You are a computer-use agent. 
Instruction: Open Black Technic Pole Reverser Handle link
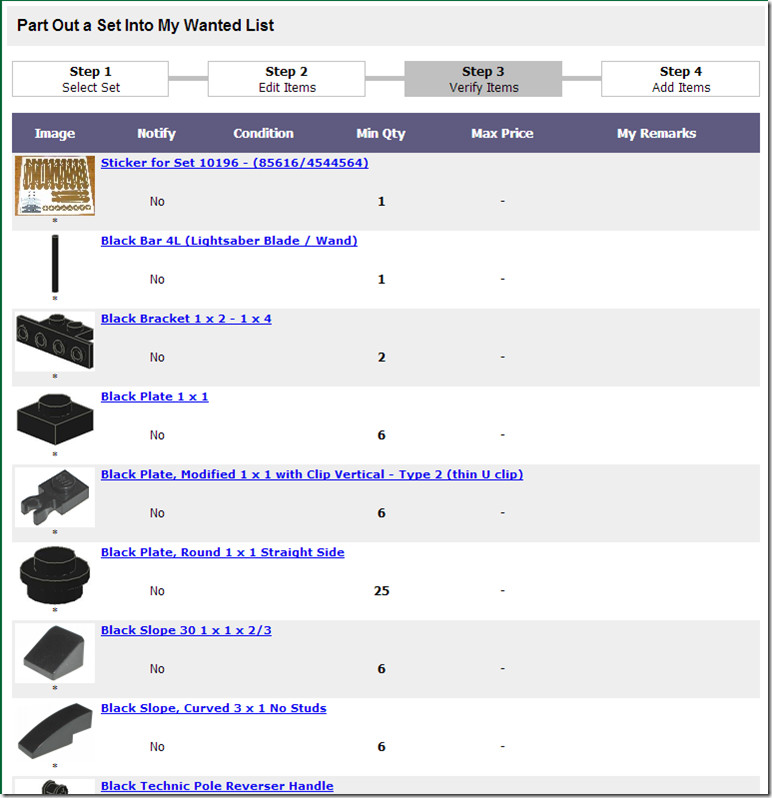[x=217, y=787]
